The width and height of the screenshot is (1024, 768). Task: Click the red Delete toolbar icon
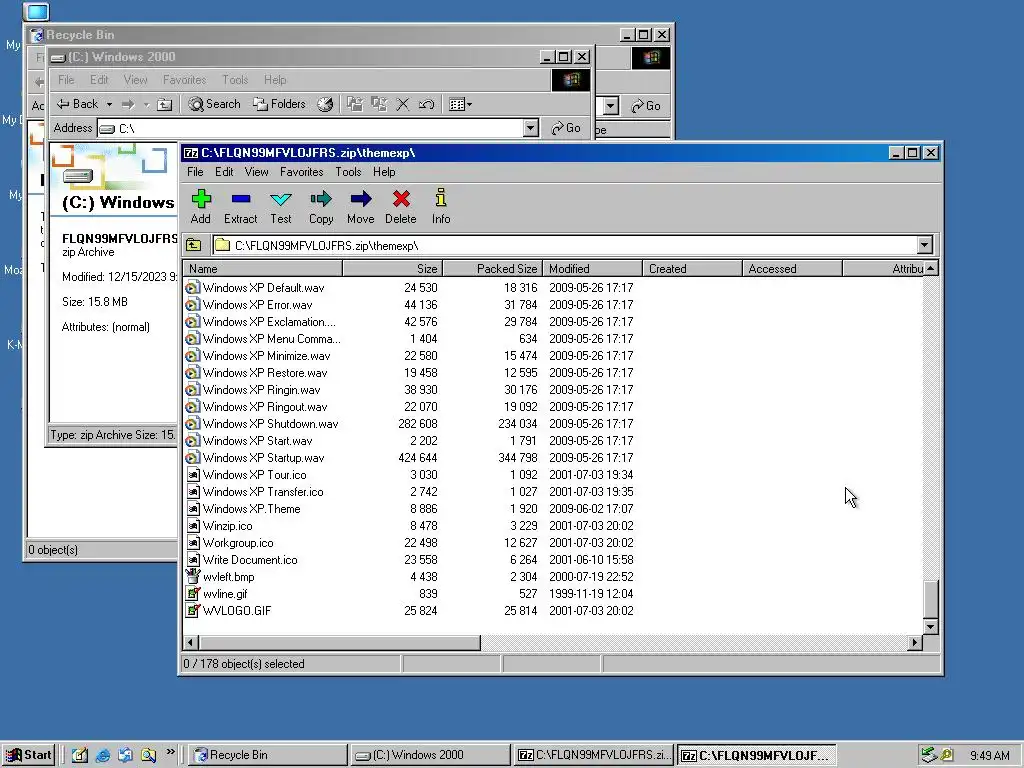click(401, 206)
